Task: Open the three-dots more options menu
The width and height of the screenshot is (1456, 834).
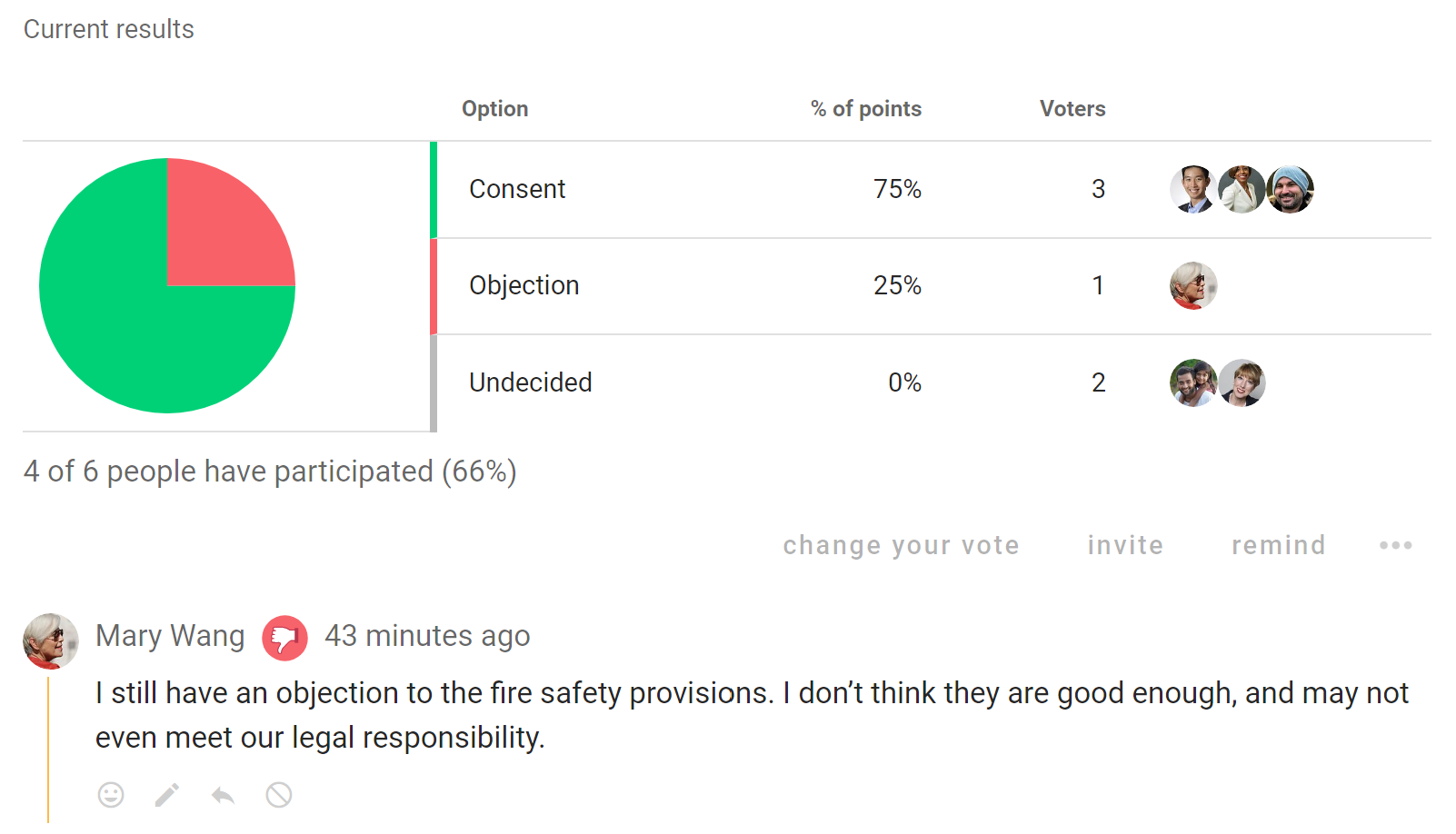Action: coord(1395,545)
